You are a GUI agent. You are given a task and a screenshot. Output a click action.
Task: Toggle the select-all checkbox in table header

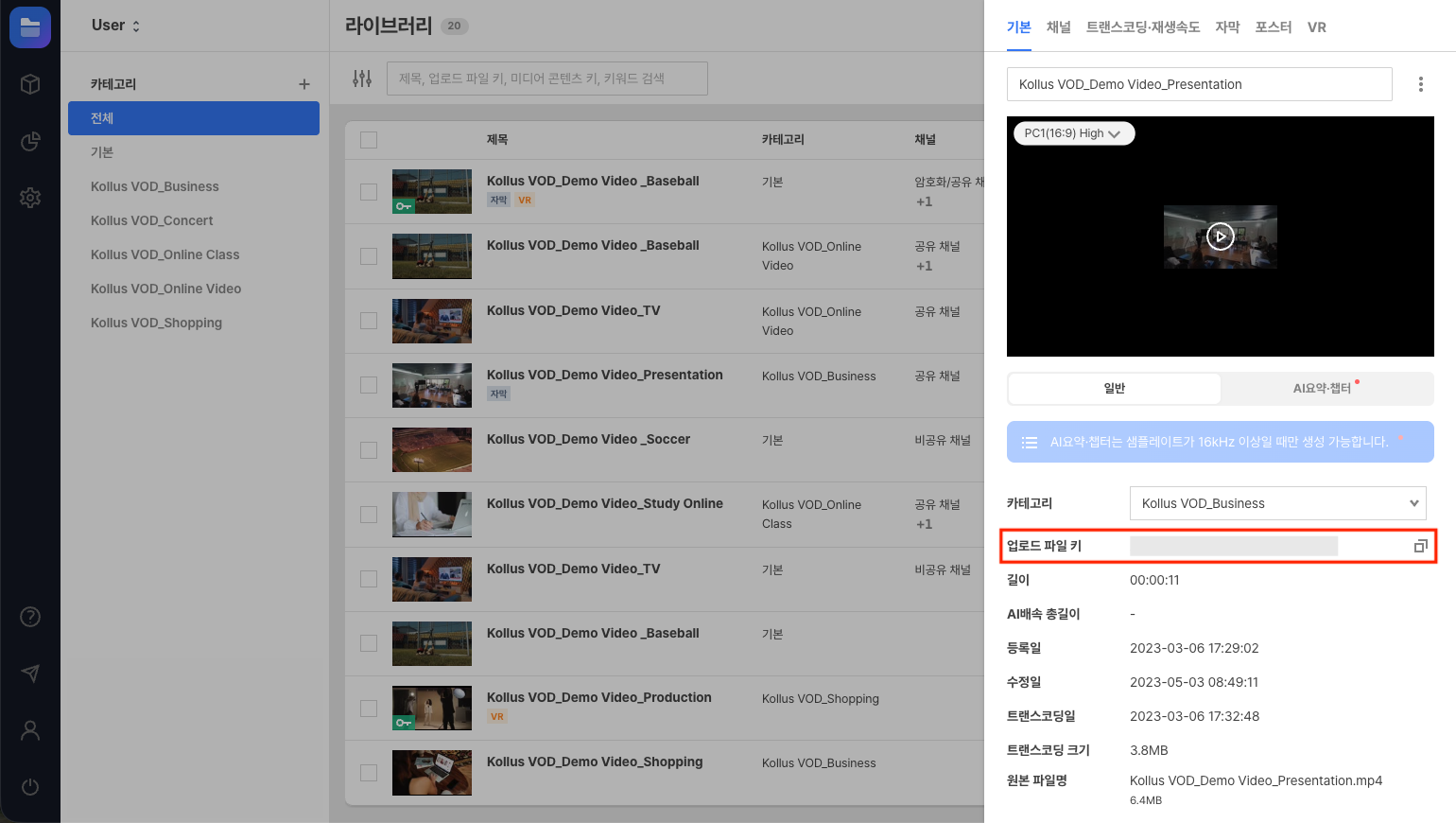(369, 140)
